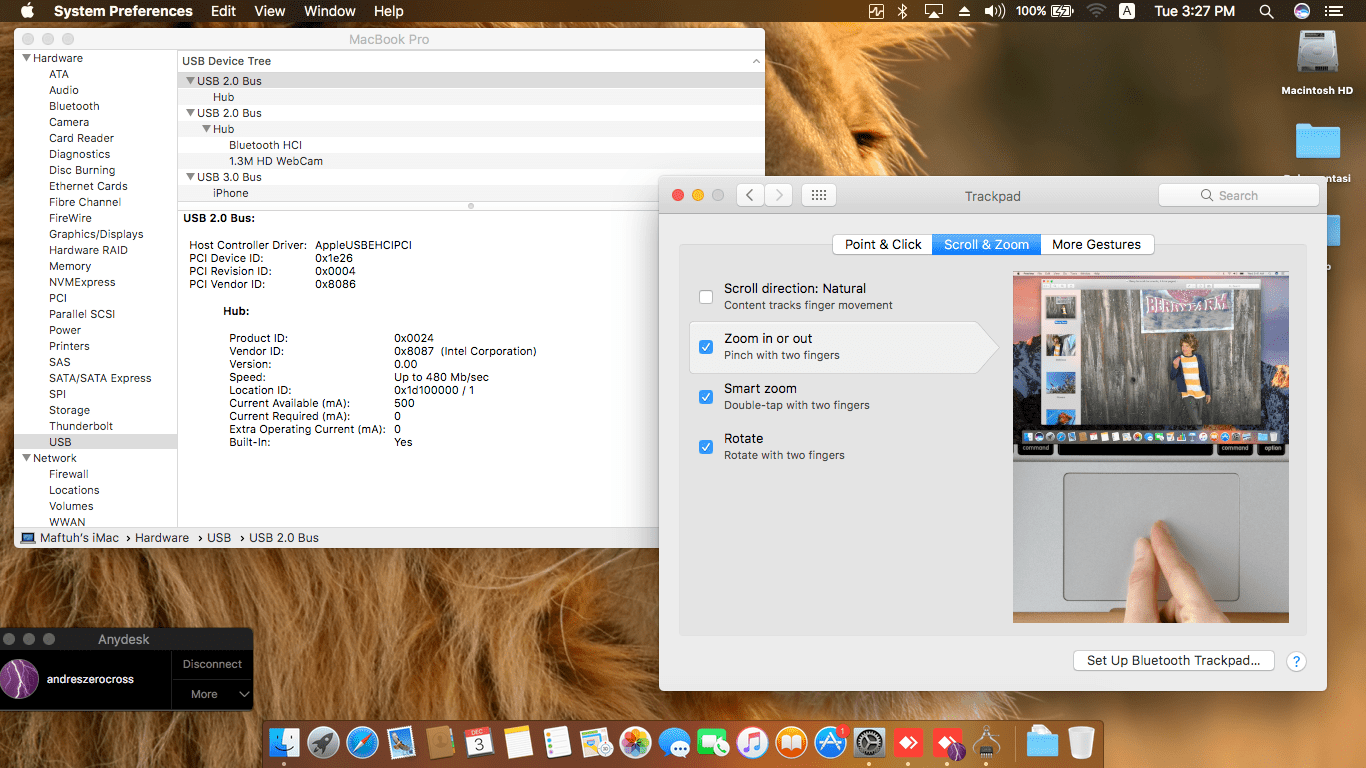Open Photos flower icon in Dock
Screen dimensions: 1366x768
pyautogui.click(x=635, y=743)
